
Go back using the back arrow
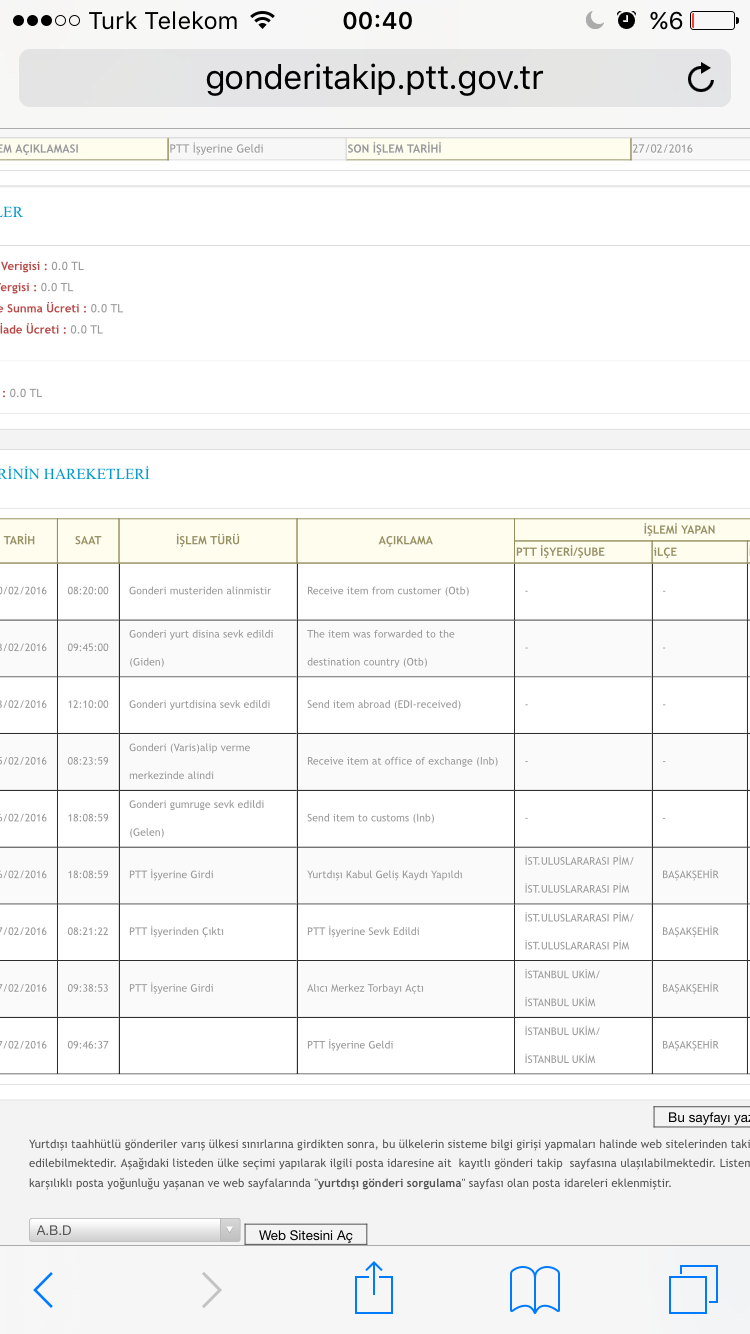coord(43,1290)
